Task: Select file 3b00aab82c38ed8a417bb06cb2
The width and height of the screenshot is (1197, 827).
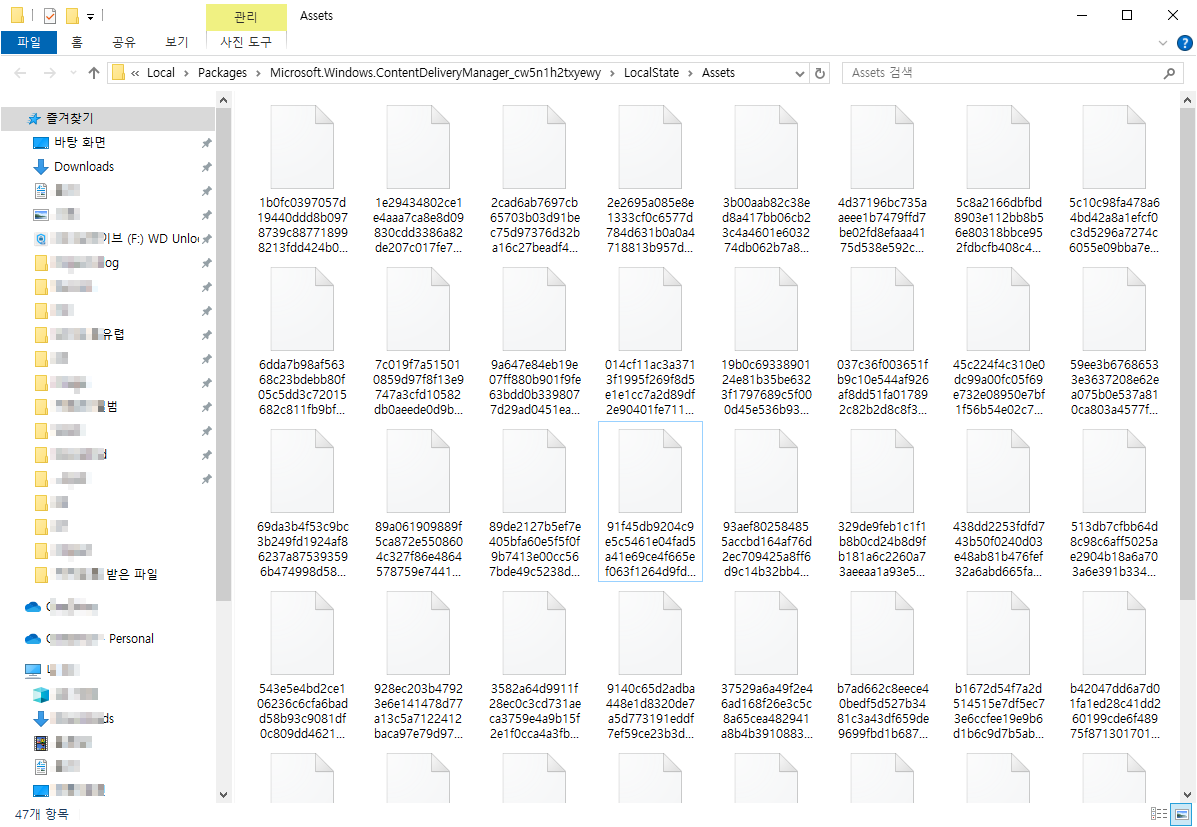Action: coord(766,179)
